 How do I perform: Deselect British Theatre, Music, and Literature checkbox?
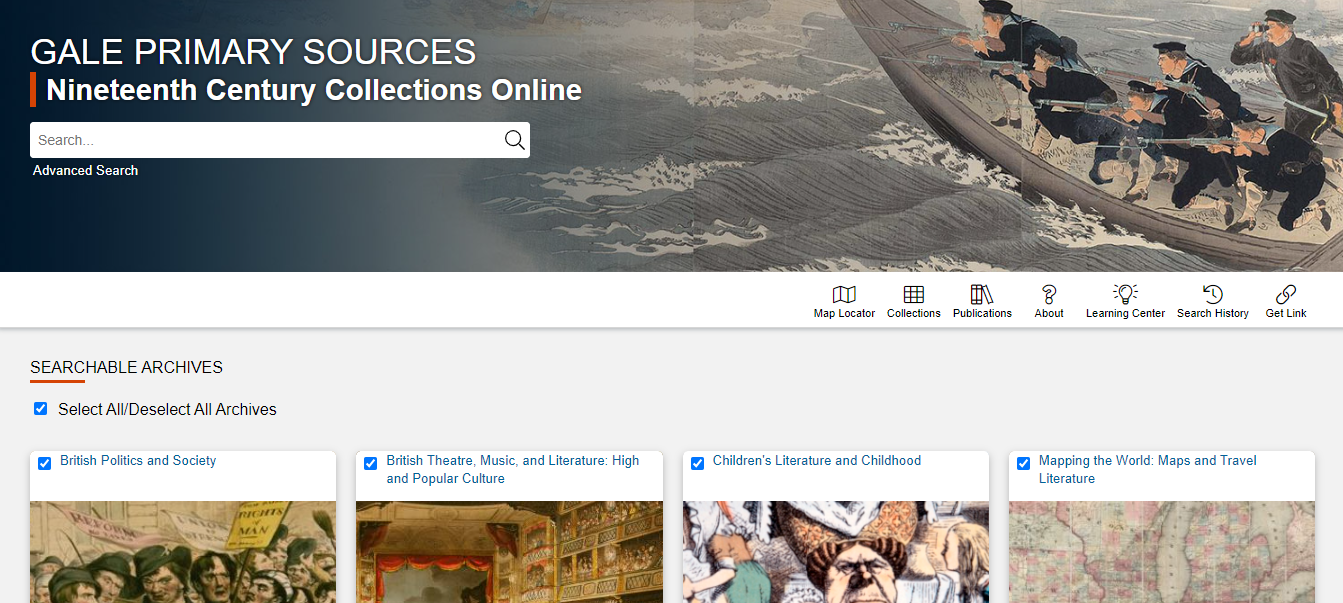tap(371, 463)
